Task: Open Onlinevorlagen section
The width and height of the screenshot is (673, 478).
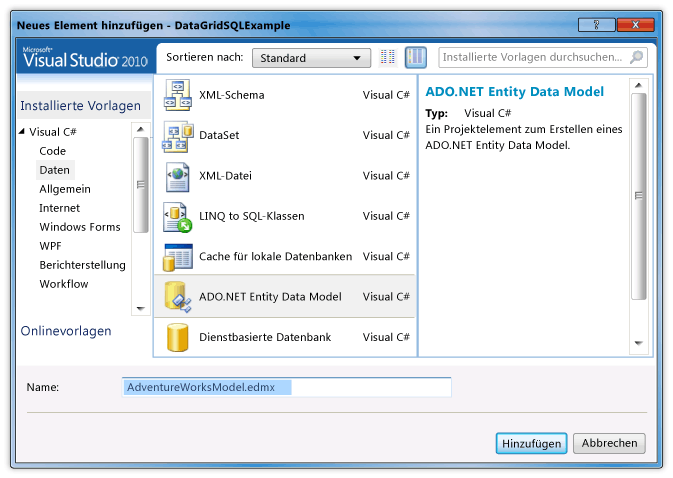Action: pyautogui.click(x=66, y=331)
